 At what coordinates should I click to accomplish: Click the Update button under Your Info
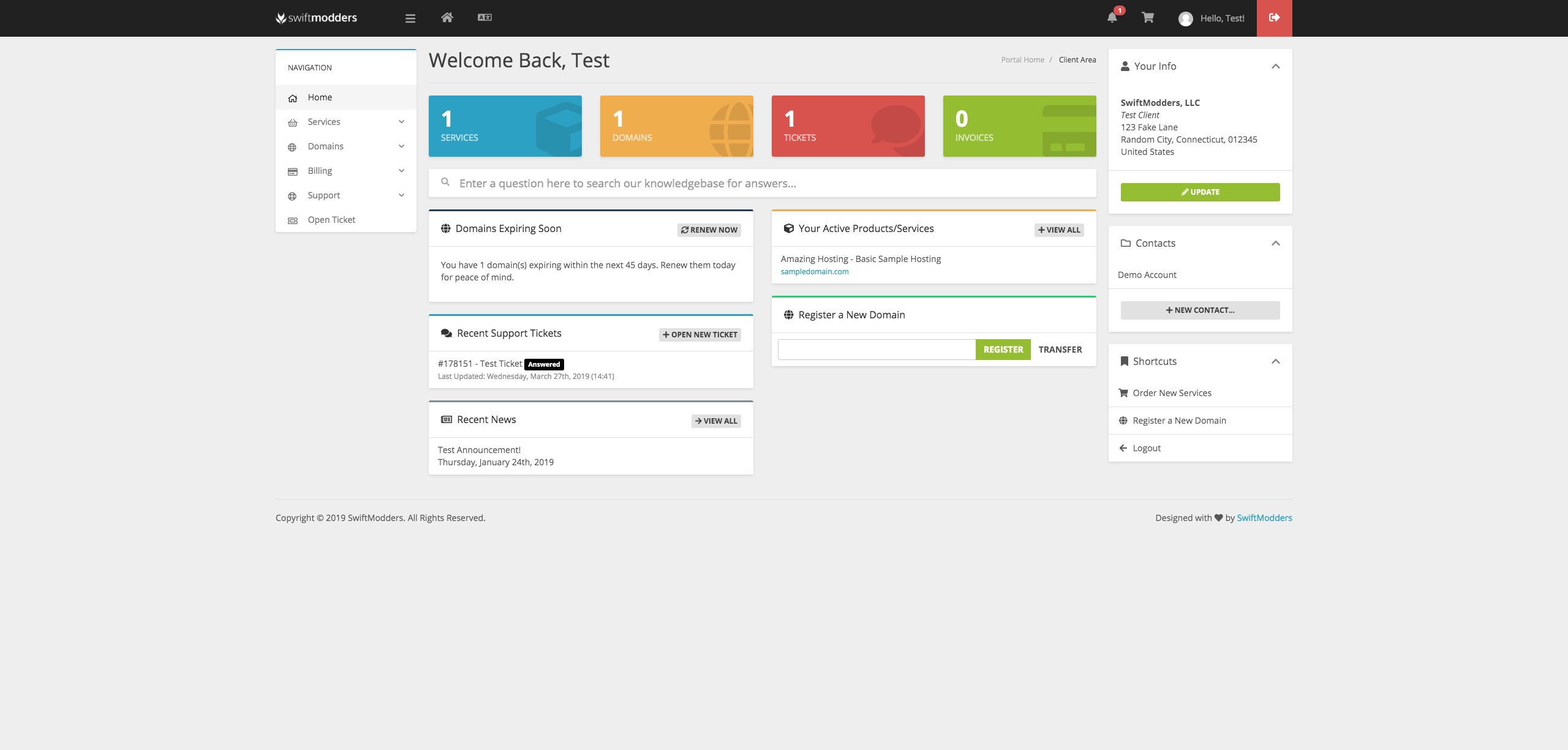click(x=1199, y=192)
